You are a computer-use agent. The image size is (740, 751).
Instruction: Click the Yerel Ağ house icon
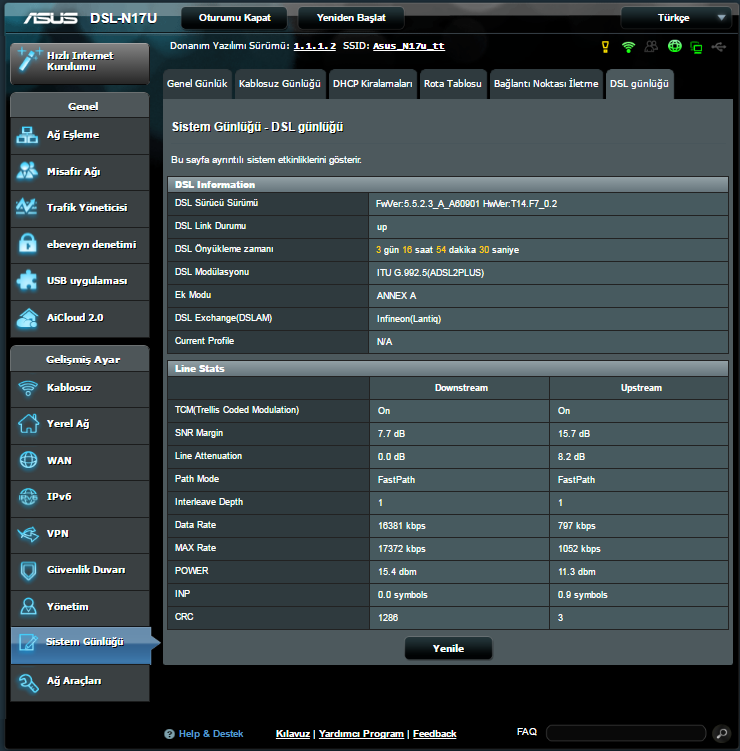tap(28, 423)
